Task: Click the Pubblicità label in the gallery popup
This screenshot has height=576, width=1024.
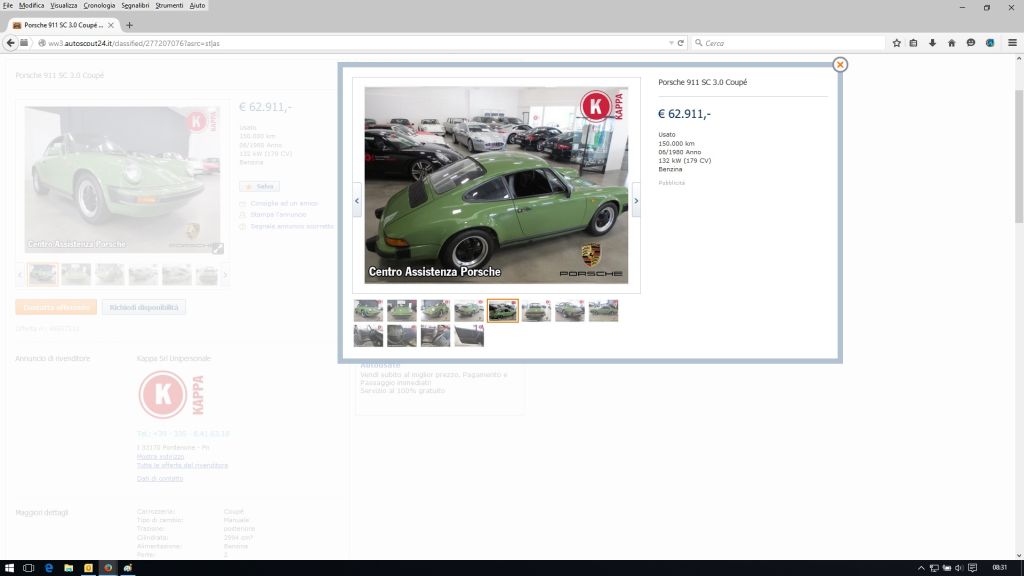Action: pos(671,184)
